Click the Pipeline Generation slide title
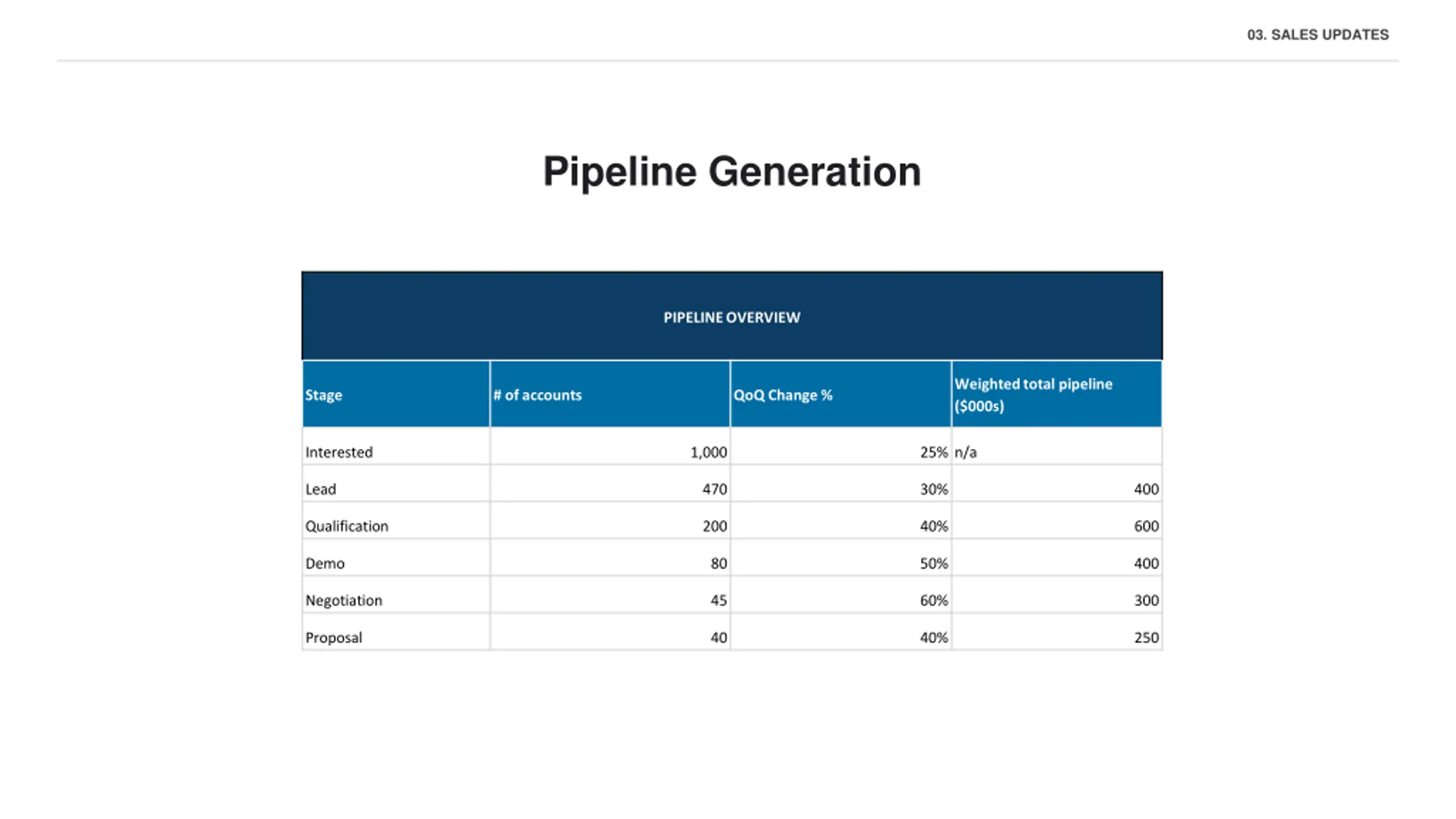The height and width of the screenshot is (819, 1456). coord(731,172)
